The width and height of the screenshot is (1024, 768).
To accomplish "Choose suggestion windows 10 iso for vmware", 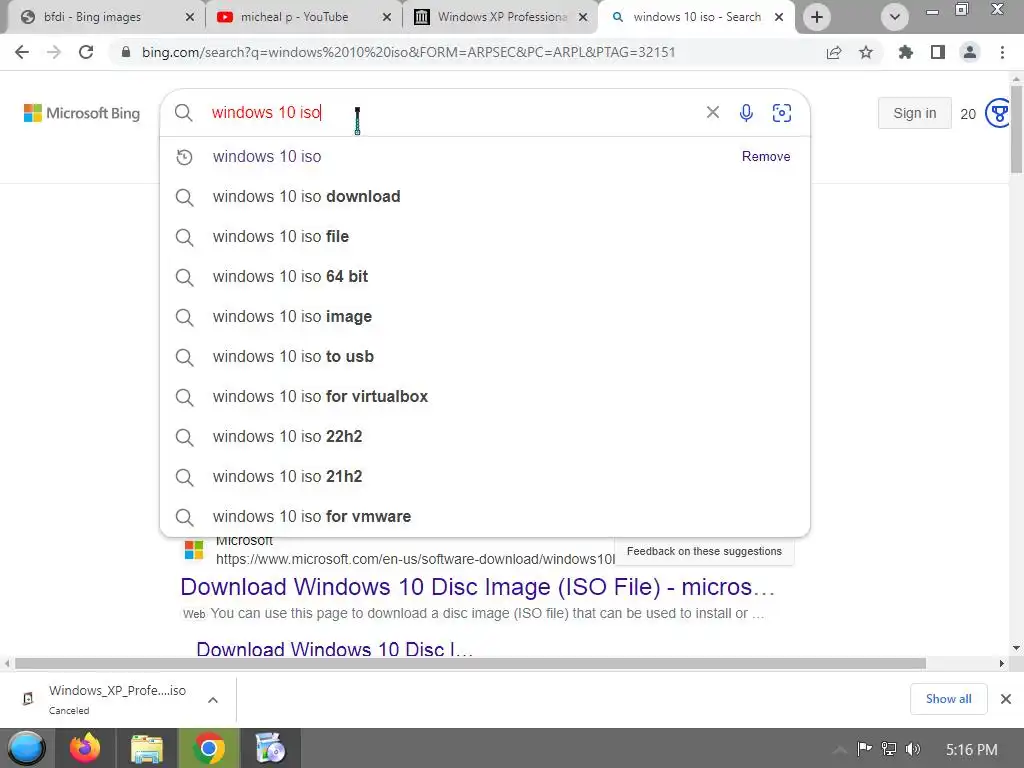I will [485, 517].
